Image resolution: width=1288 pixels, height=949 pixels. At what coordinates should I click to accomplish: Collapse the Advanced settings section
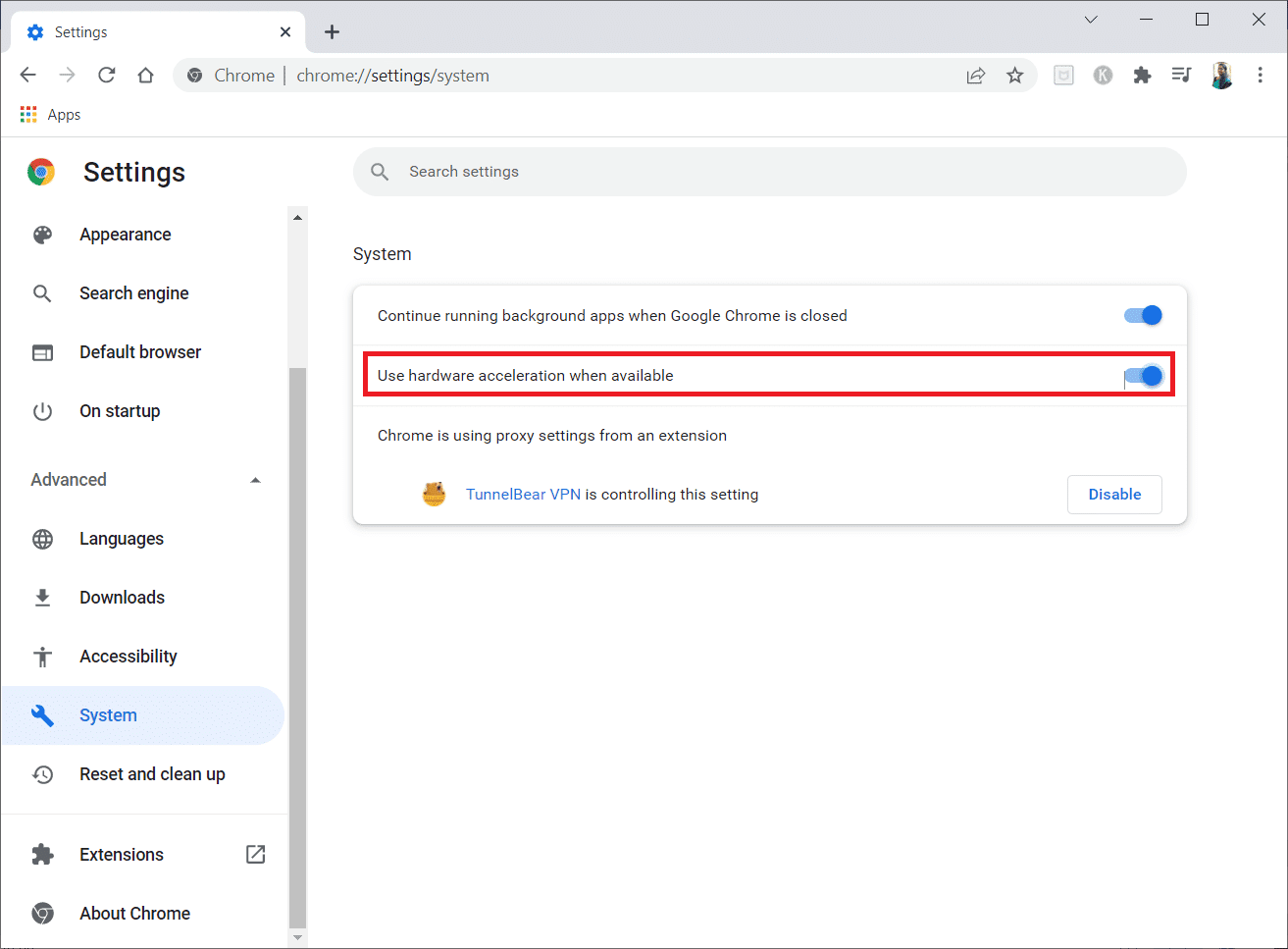coord(255,480)
